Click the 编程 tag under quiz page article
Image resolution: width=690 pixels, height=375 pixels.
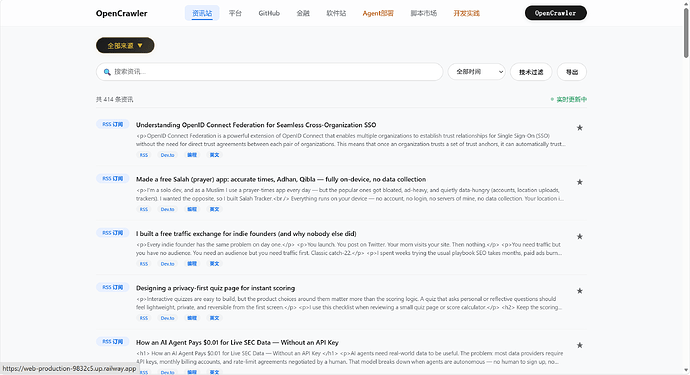click(192, 318)
